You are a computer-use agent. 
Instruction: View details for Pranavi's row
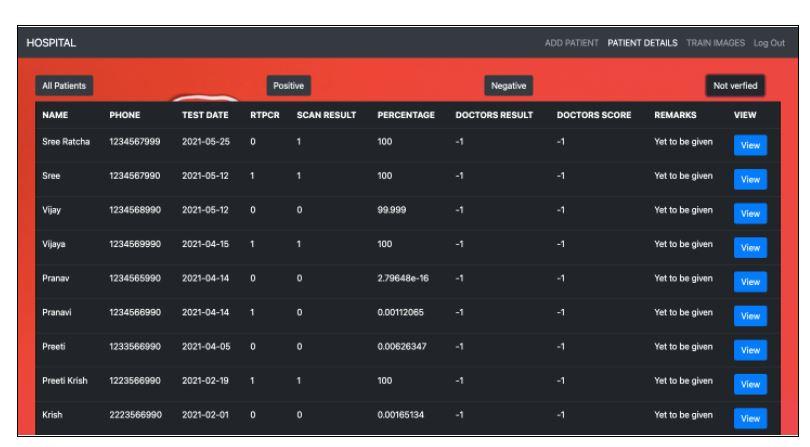[x=750, y=316]
